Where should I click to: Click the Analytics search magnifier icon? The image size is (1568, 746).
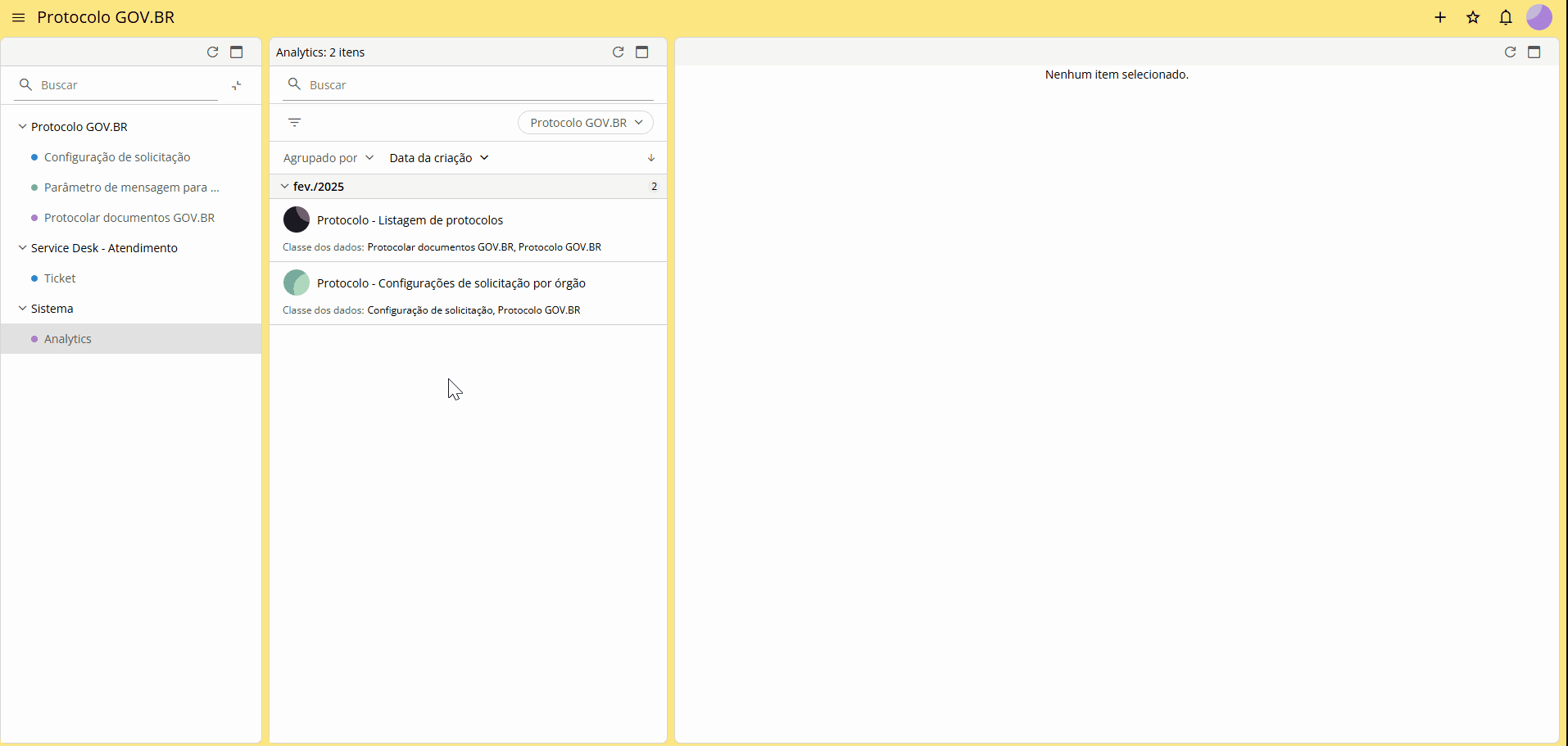294,84
